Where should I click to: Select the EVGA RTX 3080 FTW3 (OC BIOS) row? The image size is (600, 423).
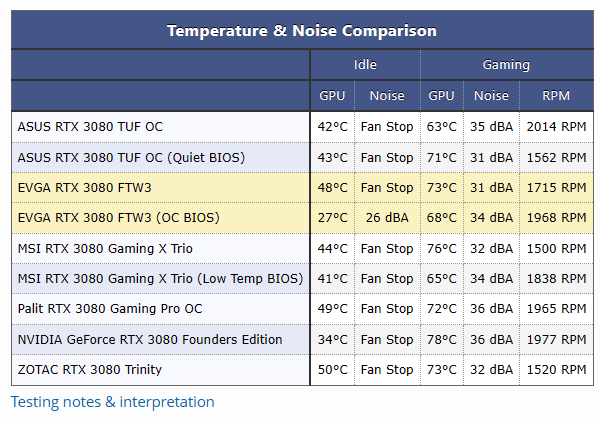click(118, 218)
